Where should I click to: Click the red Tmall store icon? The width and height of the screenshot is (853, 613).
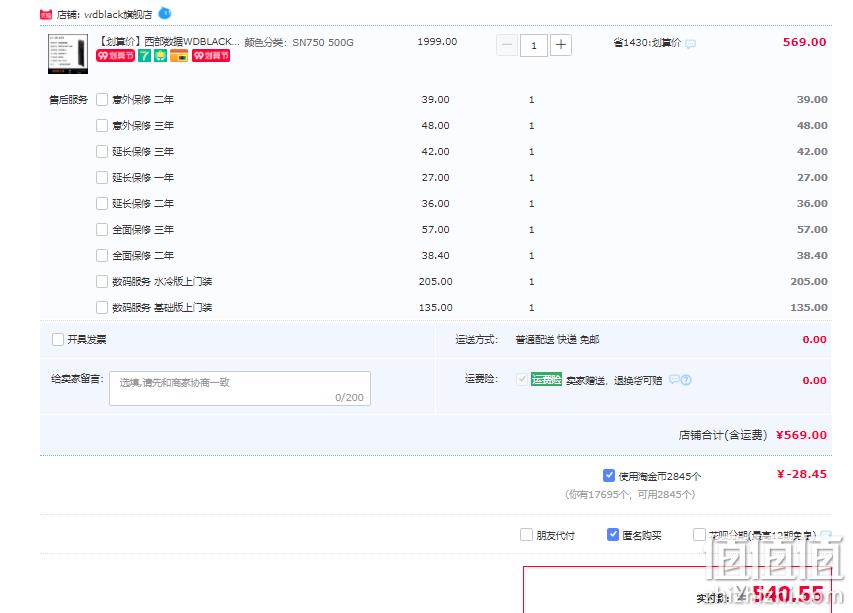point(46,14)
